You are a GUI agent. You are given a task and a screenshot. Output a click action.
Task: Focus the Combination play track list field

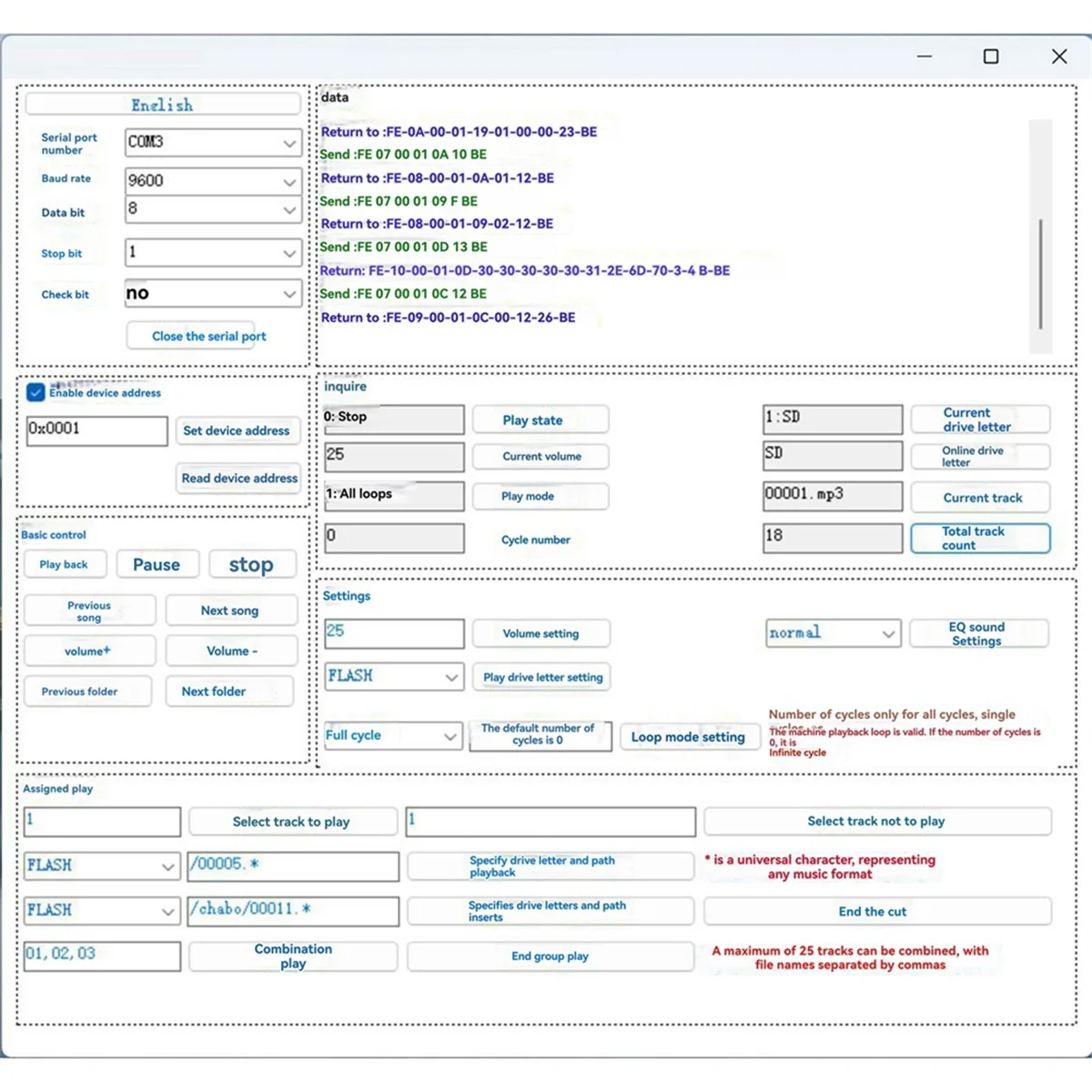(102, 955)
